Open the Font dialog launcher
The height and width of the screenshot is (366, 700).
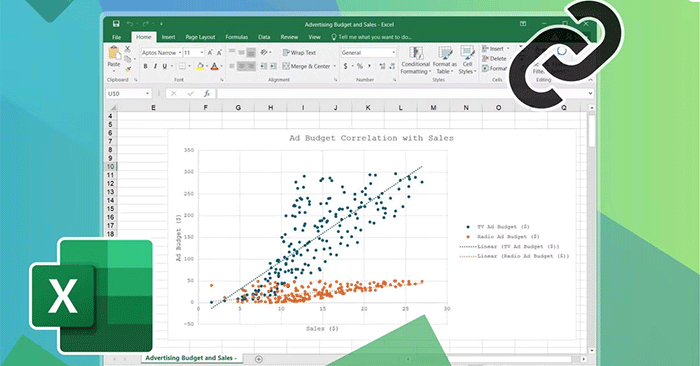[x=222, y=80]
